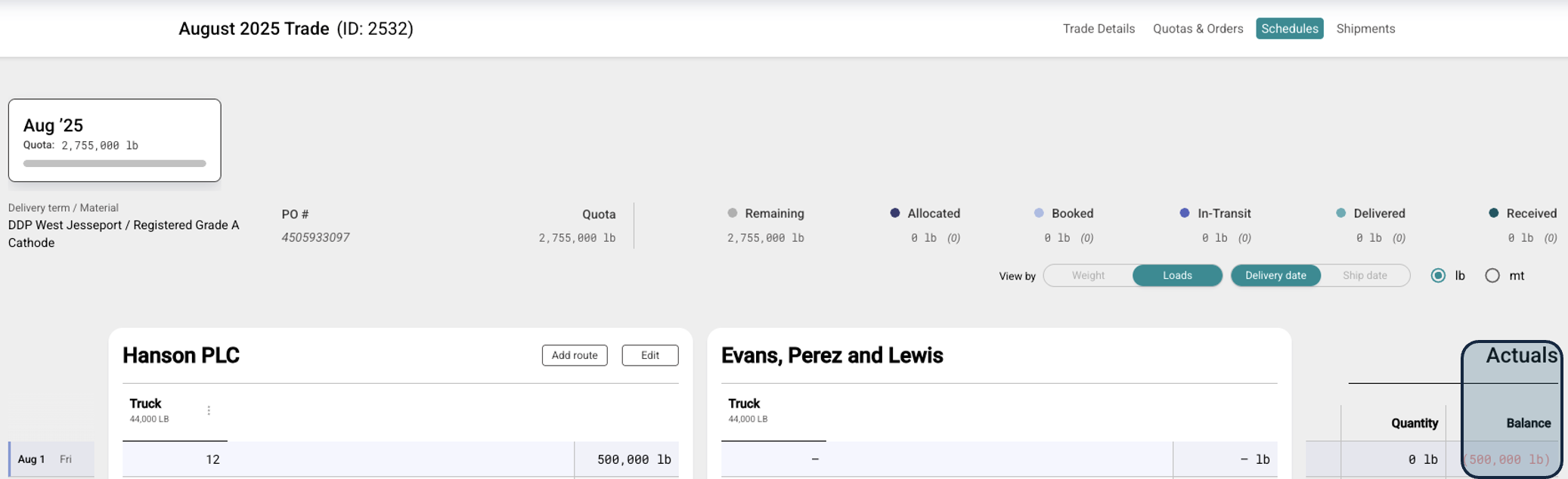Select the lb unit radio button

coord(1438,276)
